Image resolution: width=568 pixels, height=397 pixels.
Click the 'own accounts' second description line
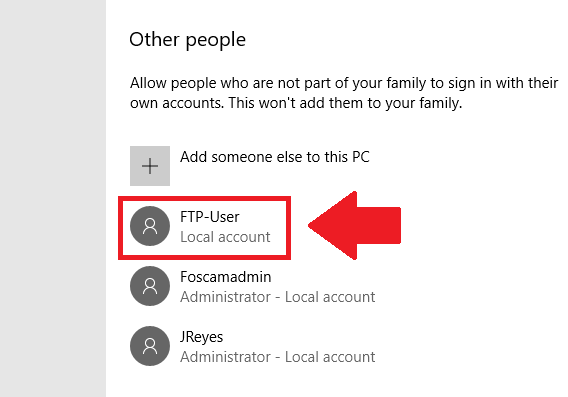[x=296, y=103]
